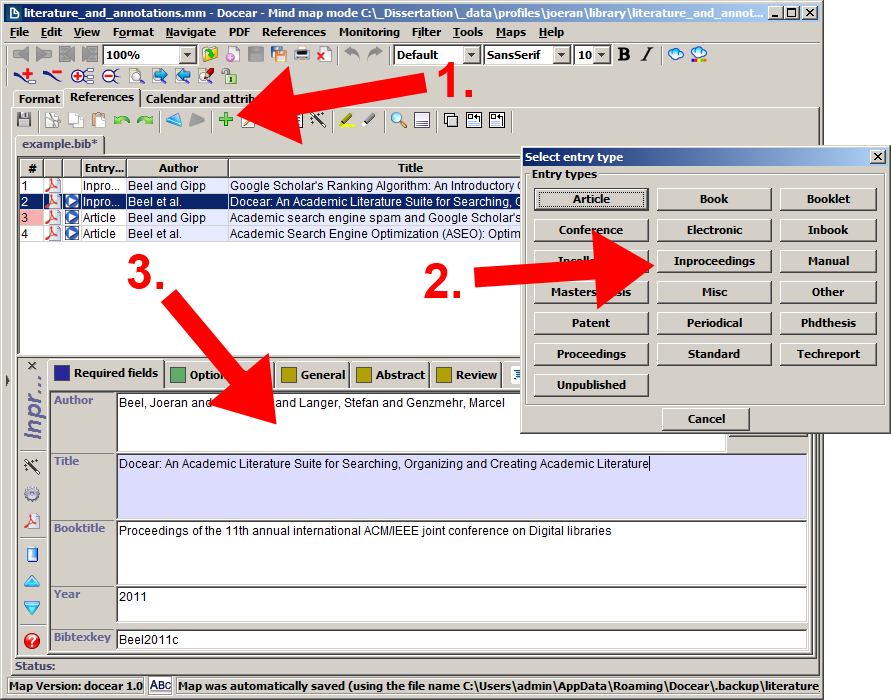The height and width of the screenshot is (700, 891).
Task: Open the SansSerif font dropdown
Action: pyautogui.click(x=561, y=55)
